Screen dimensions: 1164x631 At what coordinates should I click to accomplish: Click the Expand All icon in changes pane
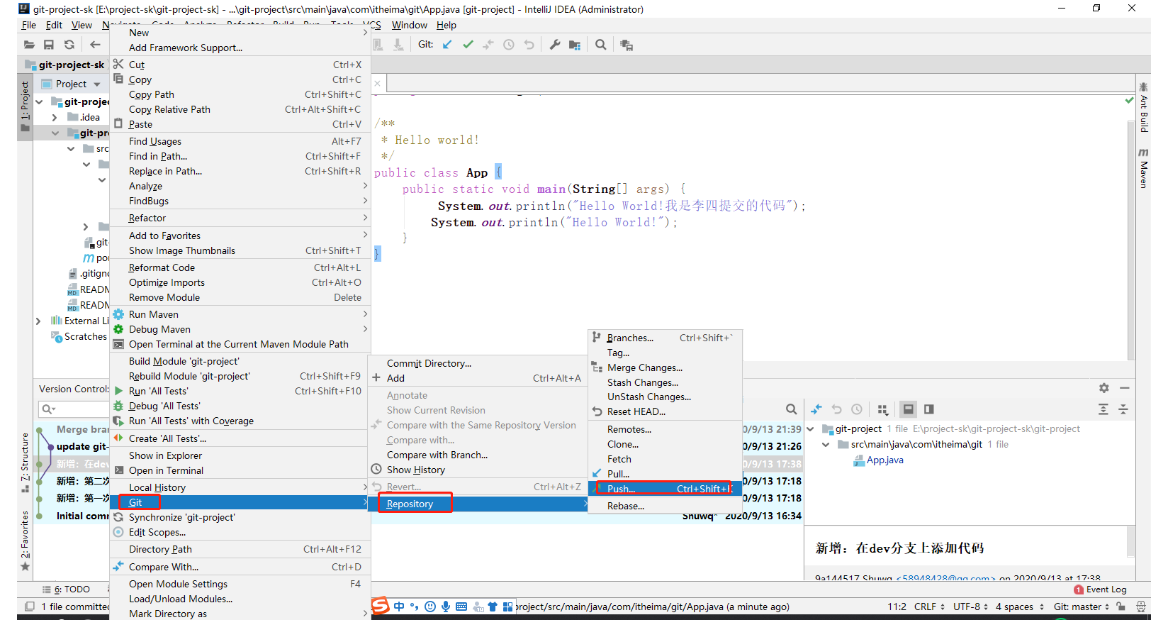tap(1103, 409)
